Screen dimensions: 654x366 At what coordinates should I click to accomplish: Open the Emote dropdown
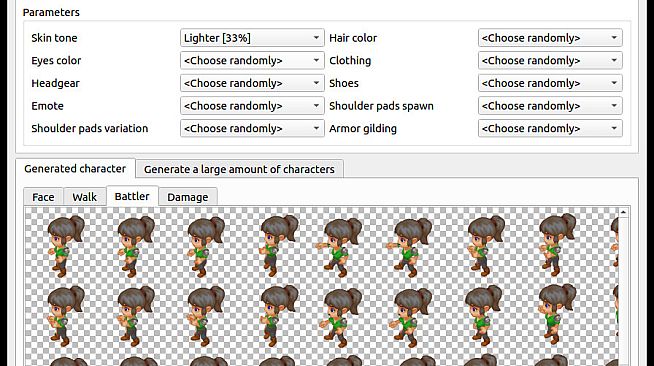252,106
